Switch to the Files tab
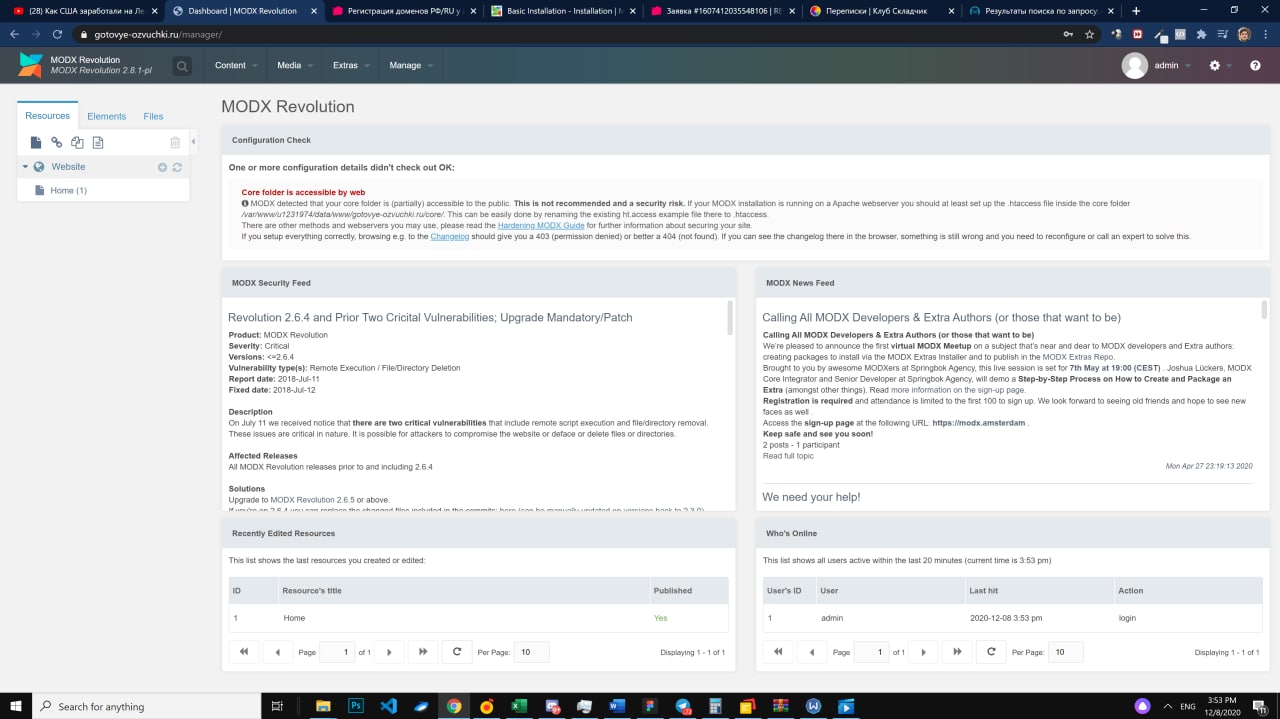The height and width of the screenshot is (719, 1280). (153, 116)
